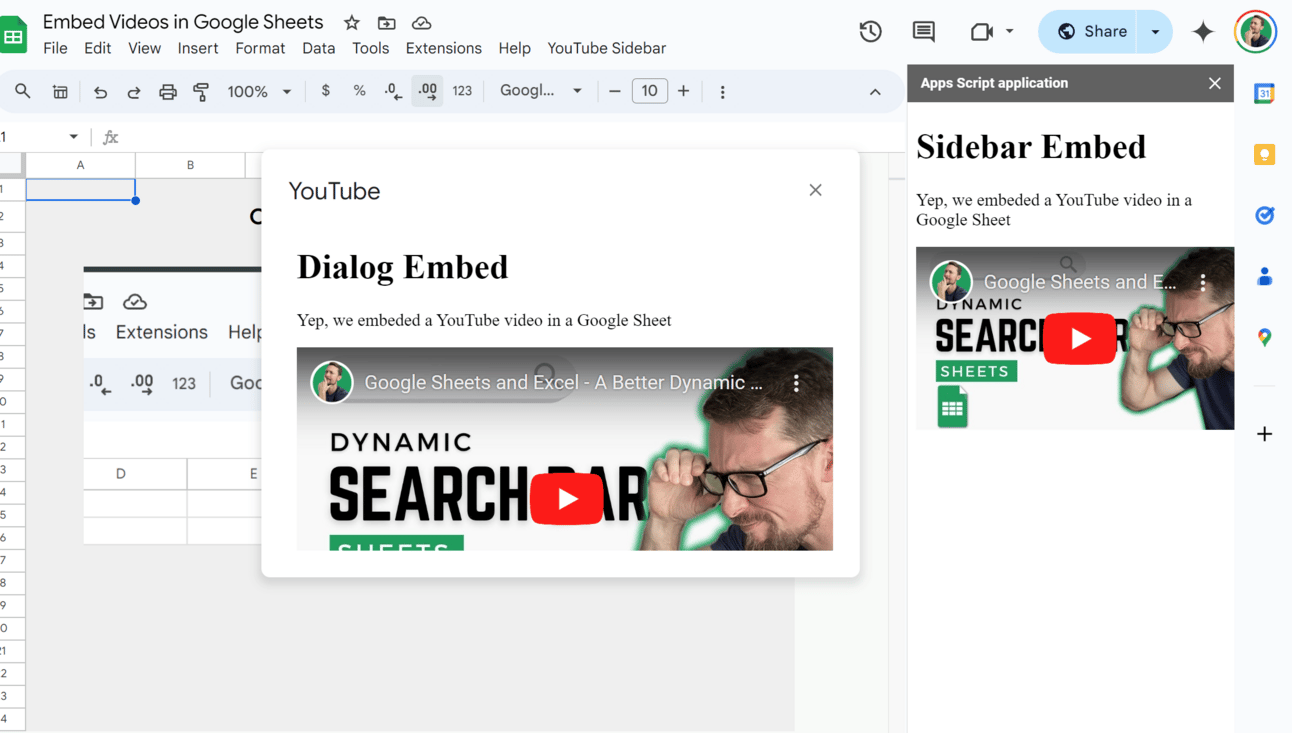
Task: Decrease decimal places
Action: point(393,91)
